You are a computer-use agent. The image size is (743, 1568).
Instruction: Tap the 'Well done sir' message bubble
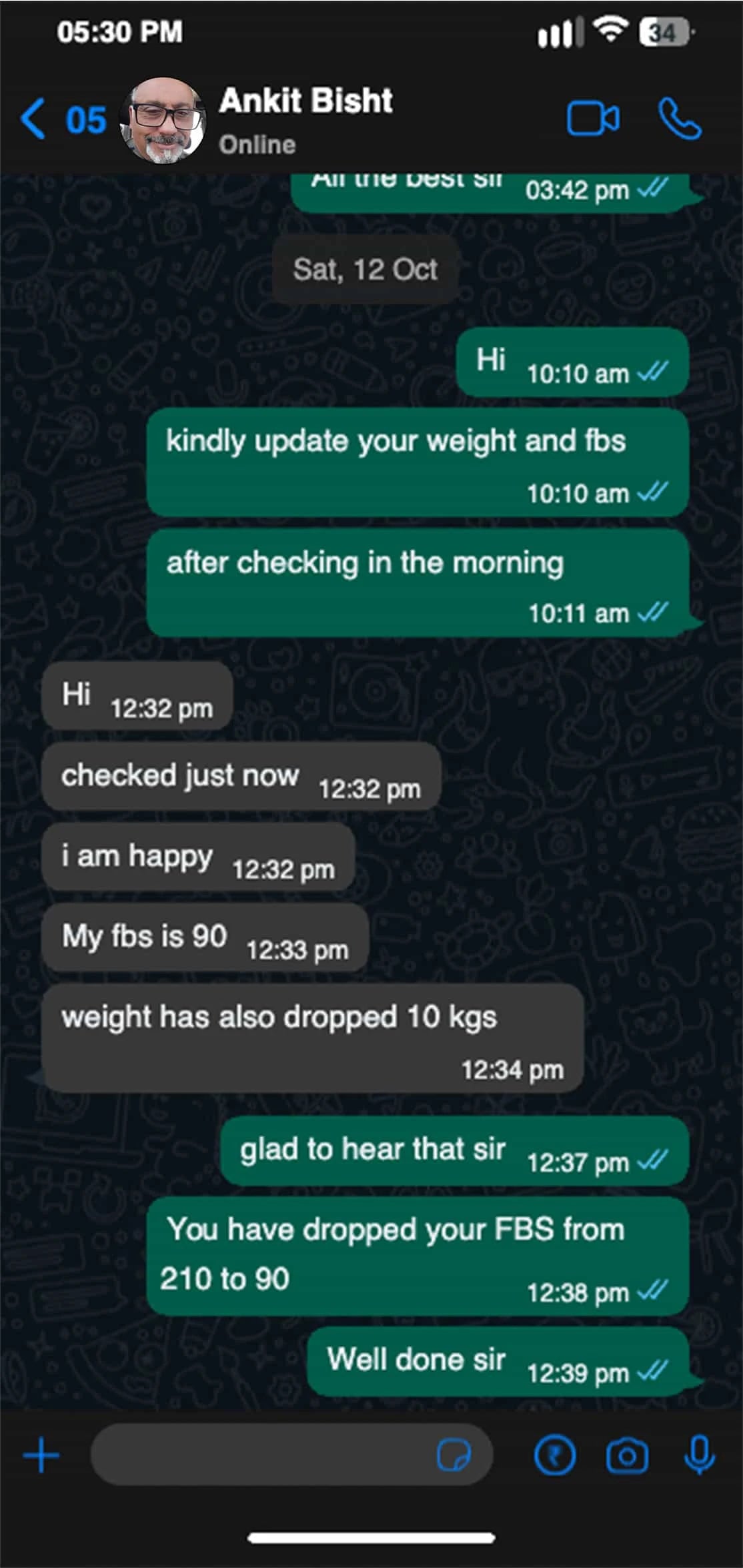(x=498, y=1362)
